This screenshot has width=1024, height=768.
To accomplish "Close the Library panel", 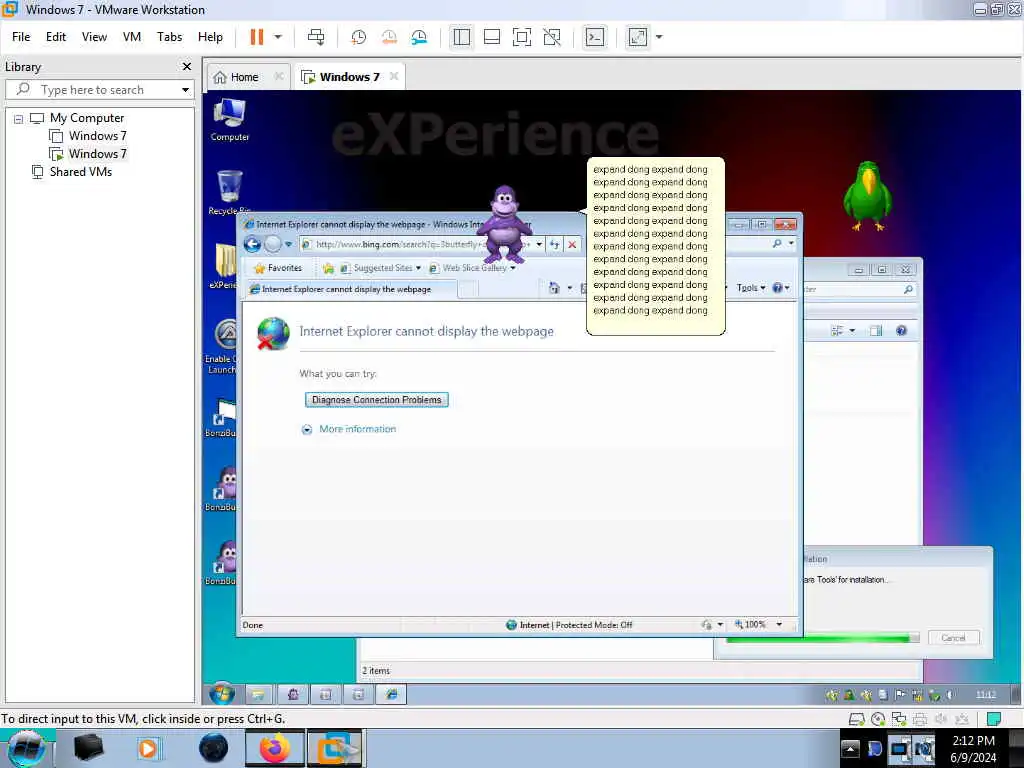I will [x=187, y=67].
